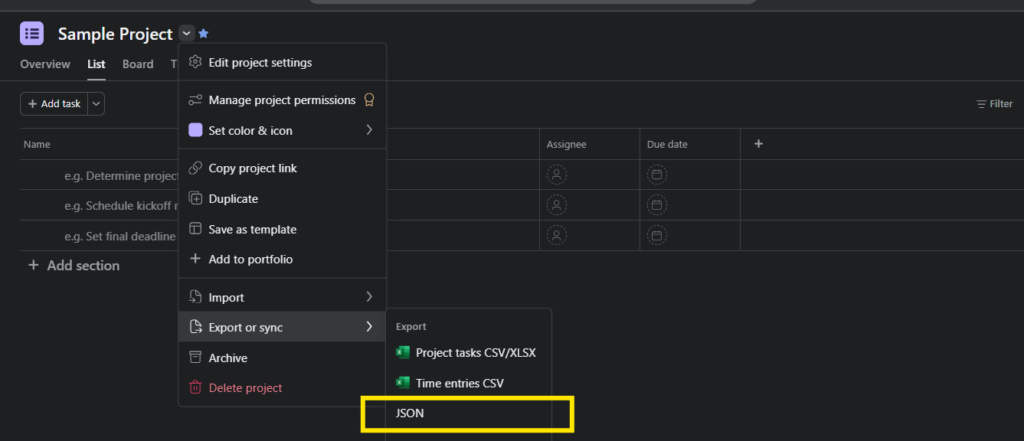Star the Sample Project as favorite

(x=203, y=34)
